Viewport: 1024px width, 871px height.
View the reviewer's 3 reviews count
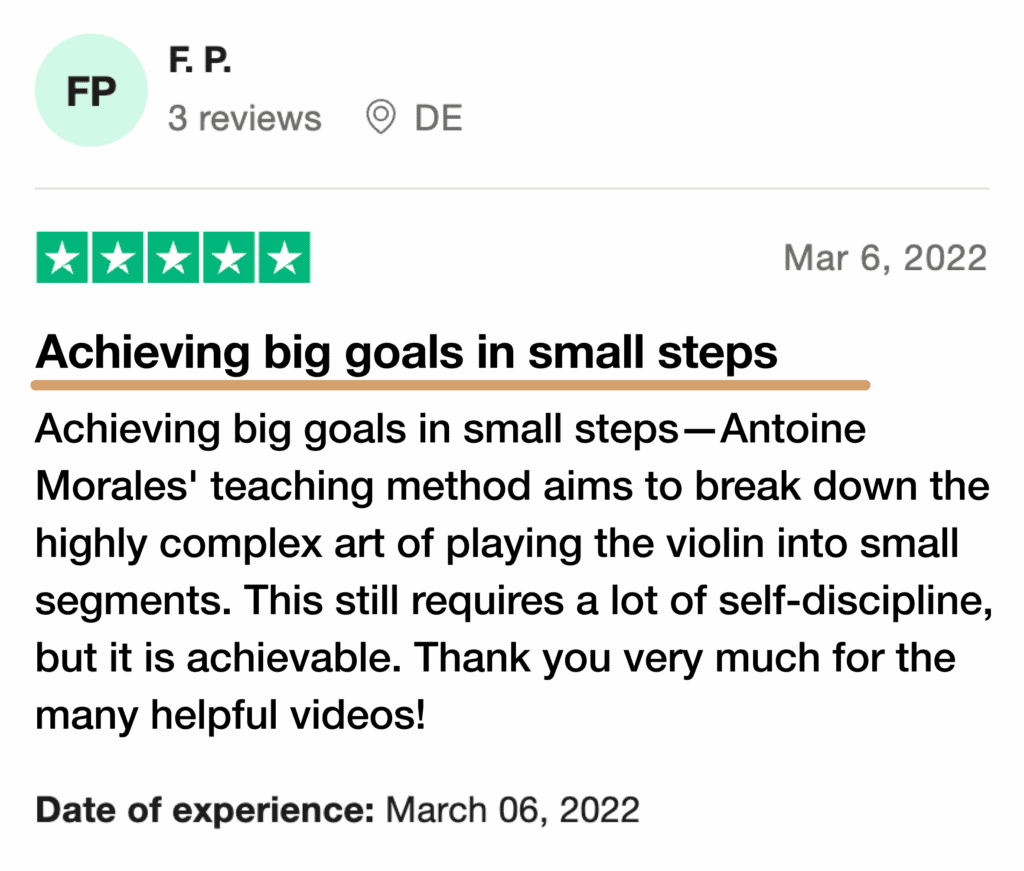point(244,119)
